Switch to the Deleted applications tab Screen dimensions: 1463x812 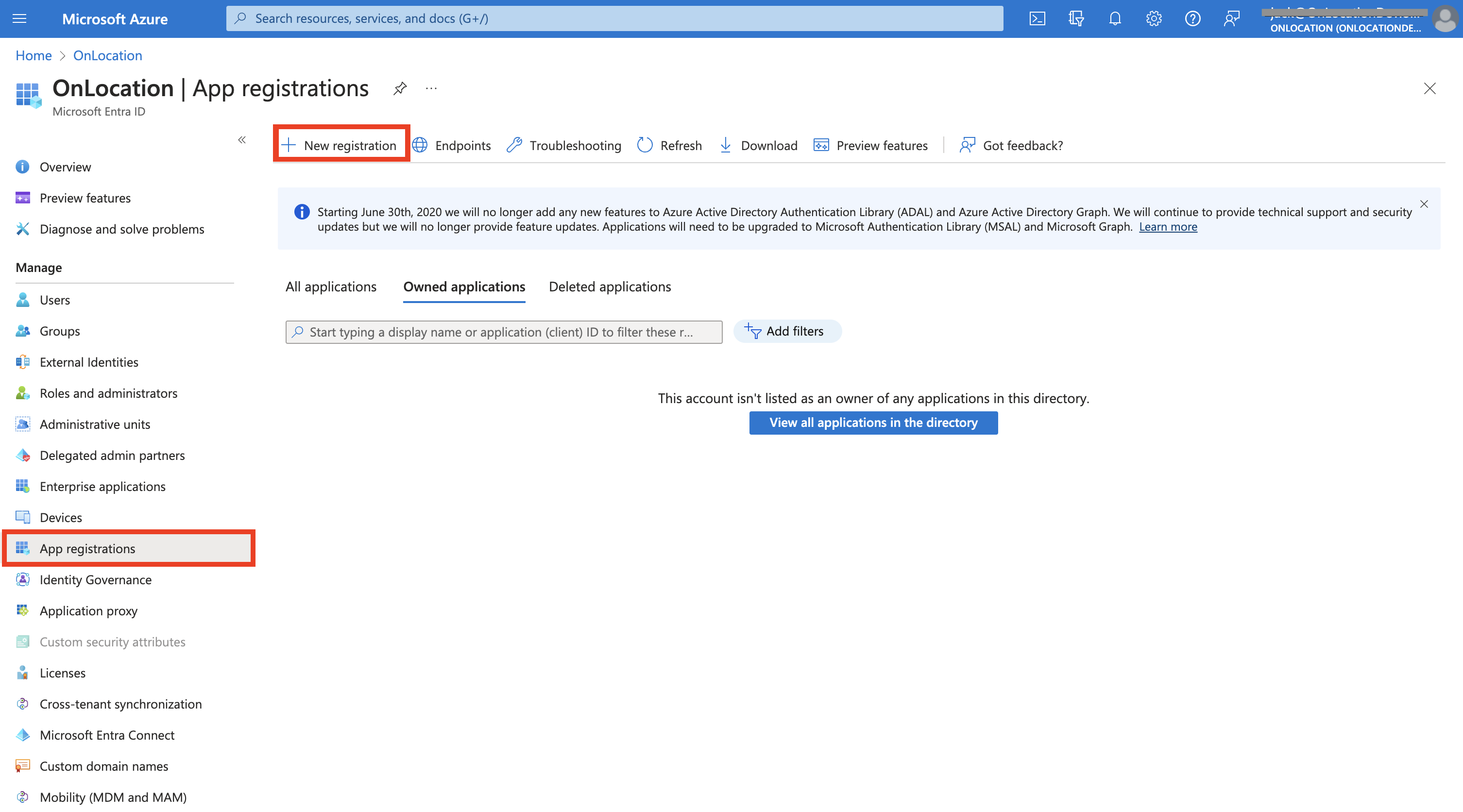click(x=610, y=287)
